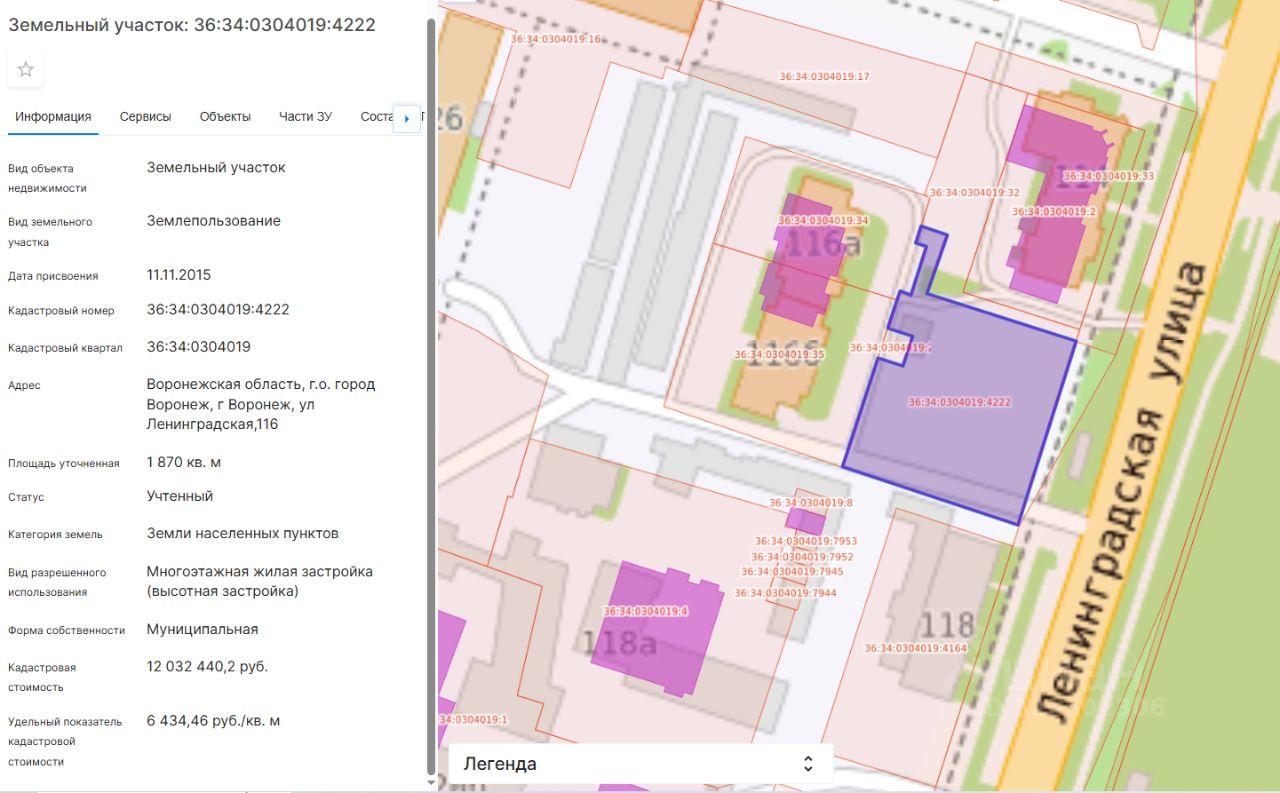Click map parcel label 36:34:0304019:32

point(975,192)
